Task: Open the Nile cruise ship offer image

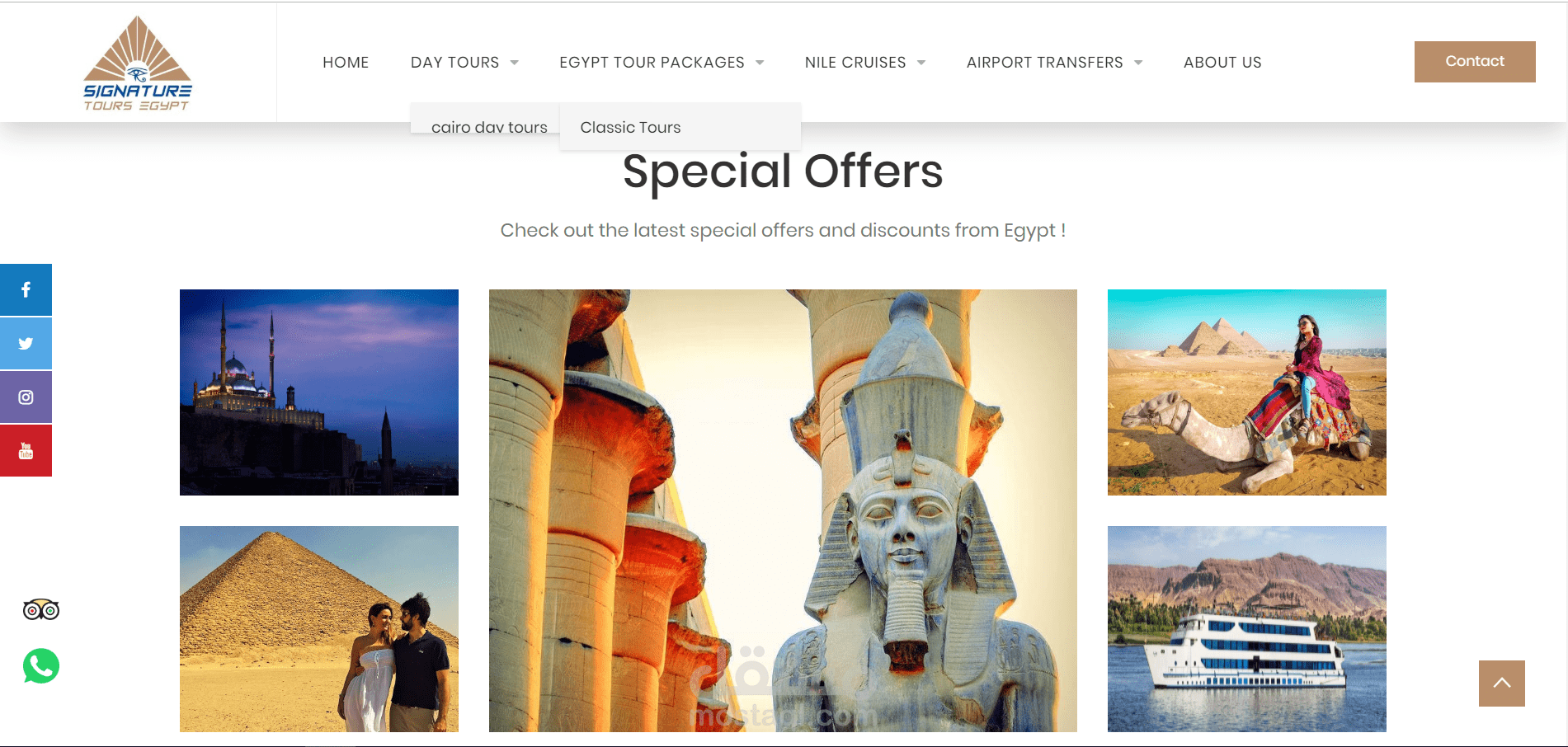Action: point(1246,629)
